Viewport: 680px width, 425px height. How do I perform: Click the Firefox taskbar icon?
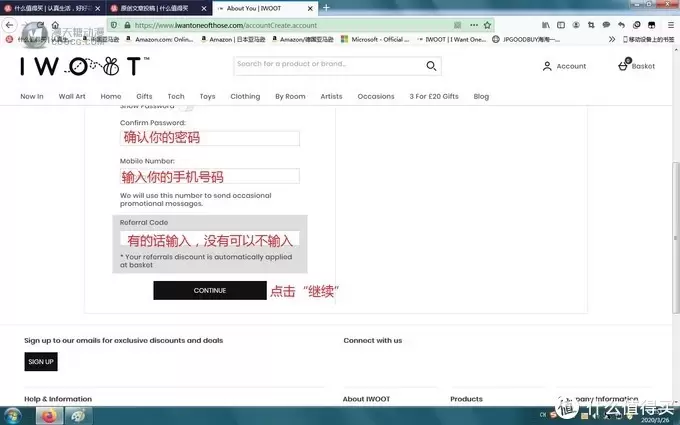pyautogui.click(x=49, y=416)
